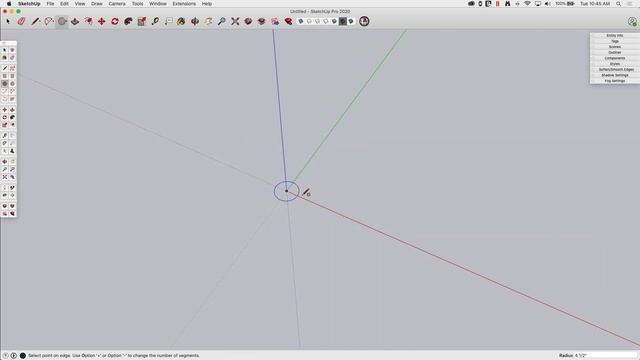This screenshot has width=640, height=360.
Task: Toggle the last view style button in toolbar
Action: pyautogui.click(x=351, y=21)
